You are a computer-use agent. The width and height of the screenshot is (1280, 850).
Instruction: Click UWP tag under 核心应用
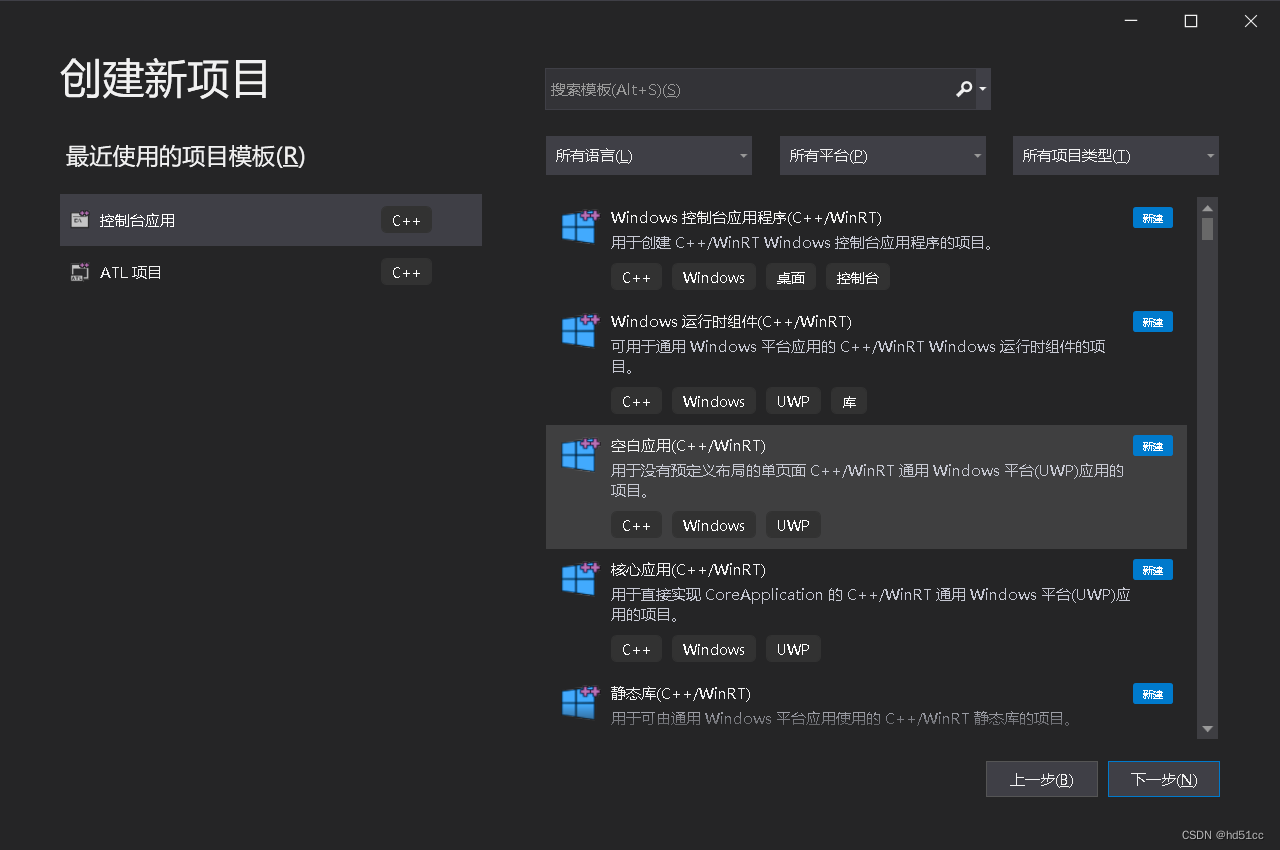[793, 649]
